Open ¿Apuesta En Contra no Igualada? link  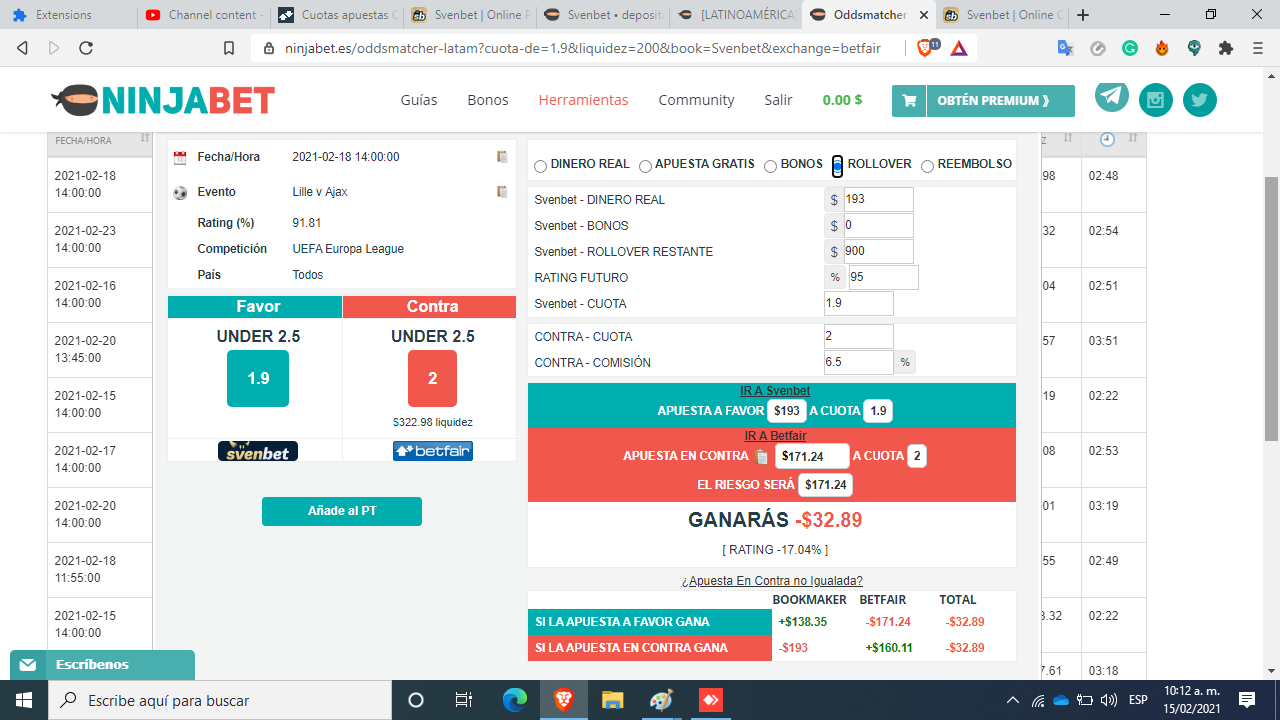pos(772,581)
